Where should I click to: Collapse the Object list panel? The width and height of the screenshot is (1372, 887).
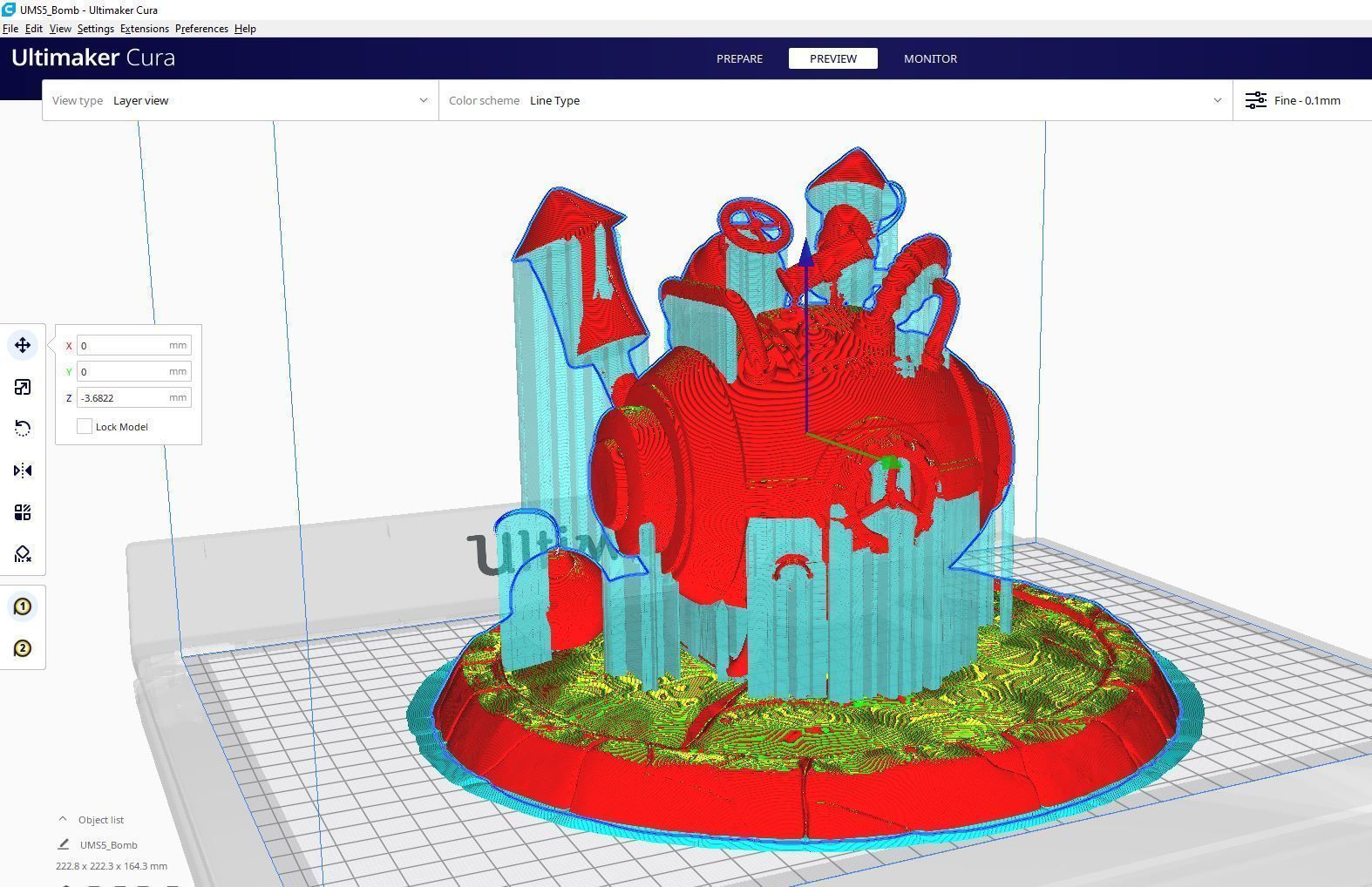point(63,819)
